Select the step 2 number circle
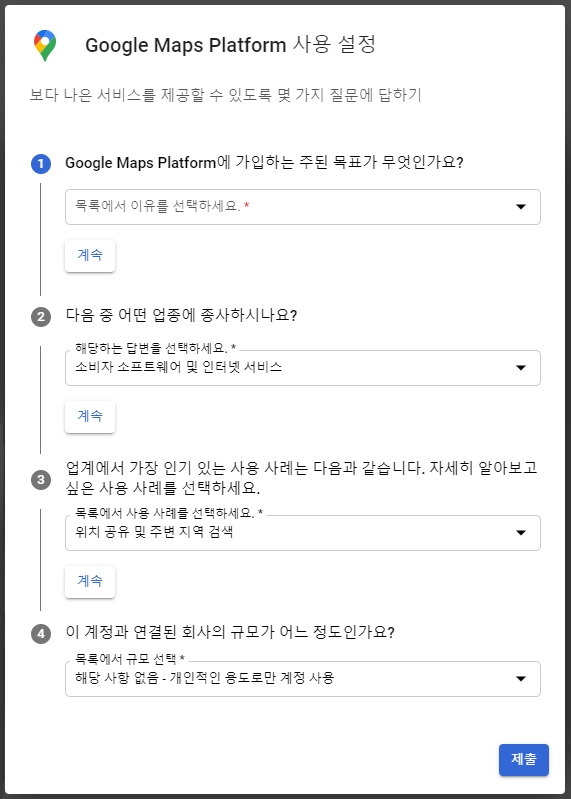The image size is (571, 799). [x=41, y=317]
